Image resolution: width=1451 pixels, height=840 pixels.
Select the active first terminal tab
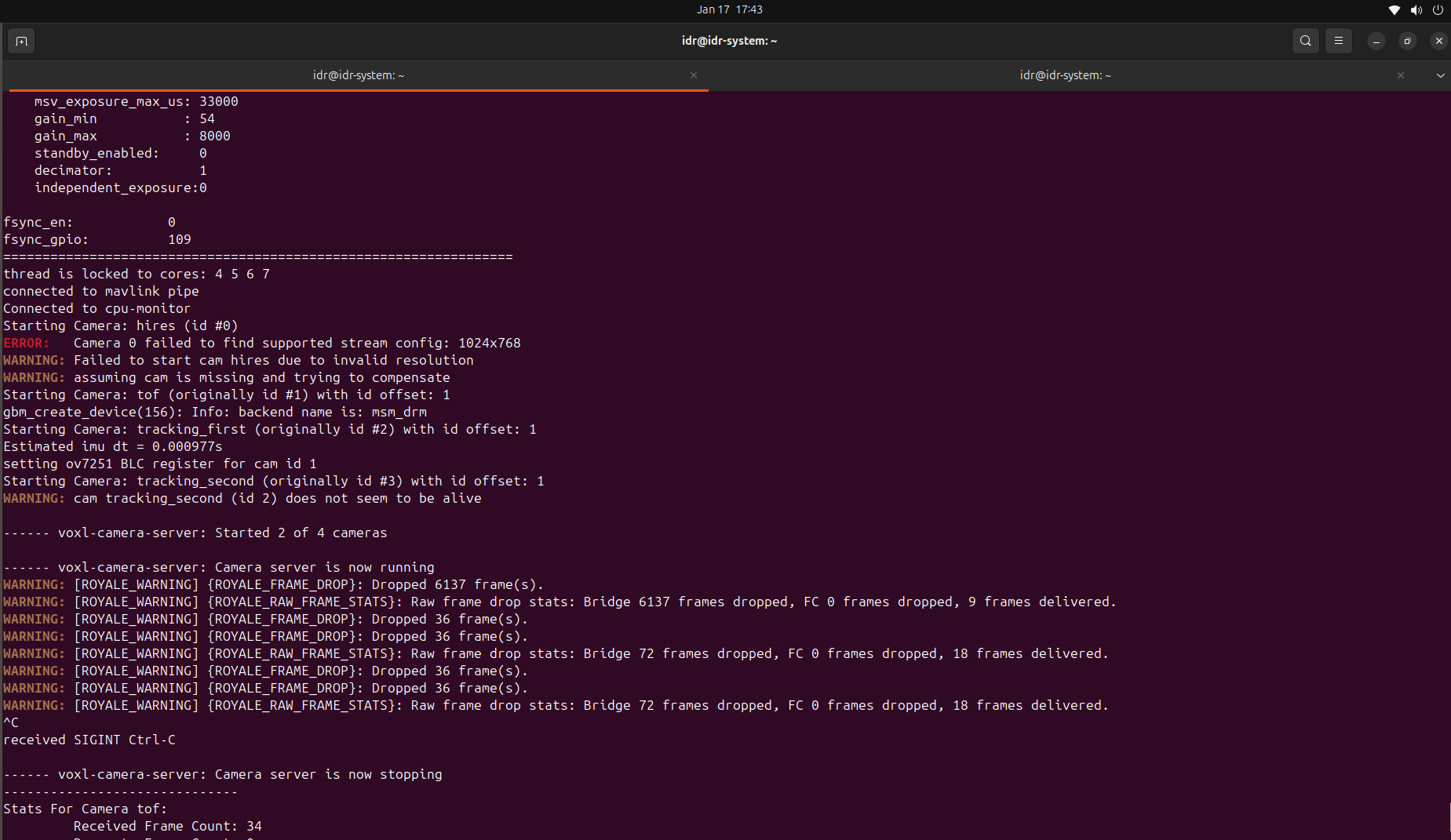(358, 75)
